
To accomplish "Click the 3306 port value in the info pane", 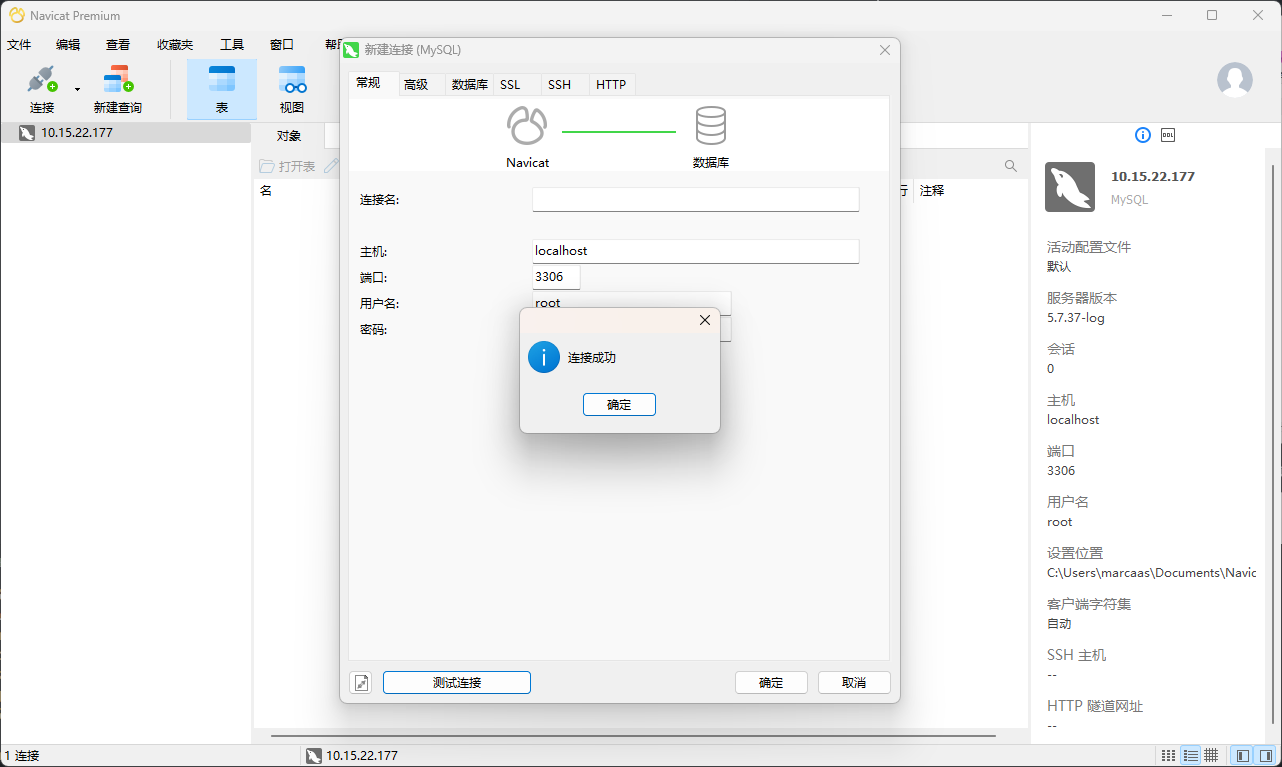I will click(x=1061, y=471).
